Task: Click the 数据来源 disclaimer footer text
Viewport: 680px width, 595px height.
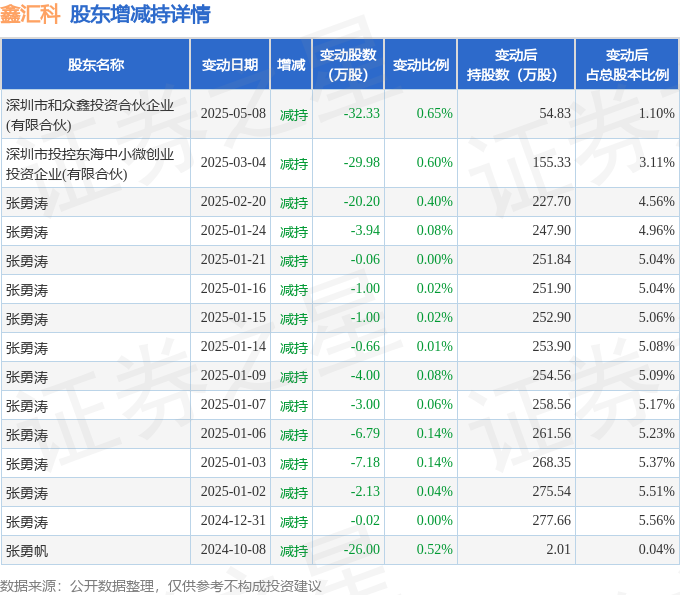Action: (x=161, y=586)
